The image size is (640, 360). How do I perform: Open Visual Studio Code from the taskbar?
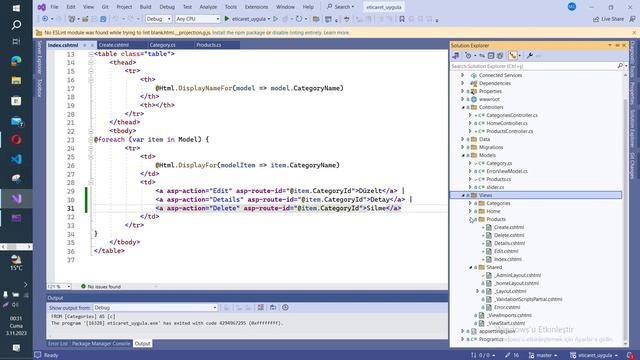click(x=16, y=159)
